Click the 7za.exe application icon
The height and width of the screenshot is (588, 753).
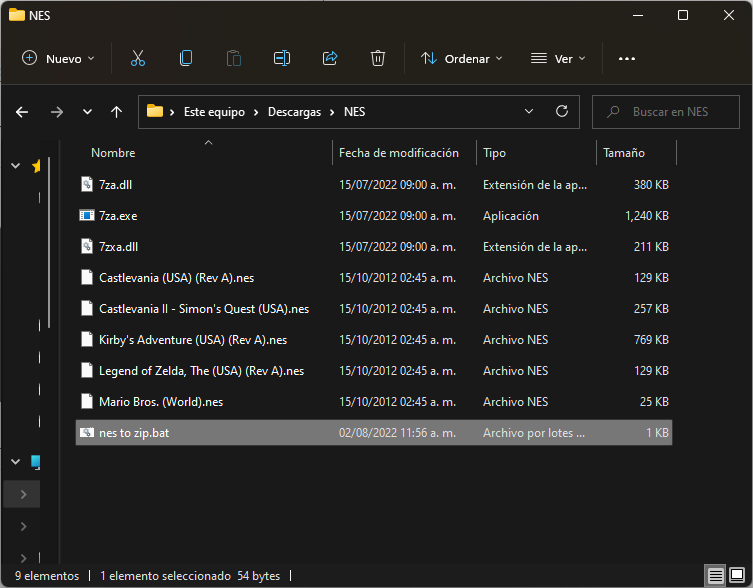coord(87,215)
